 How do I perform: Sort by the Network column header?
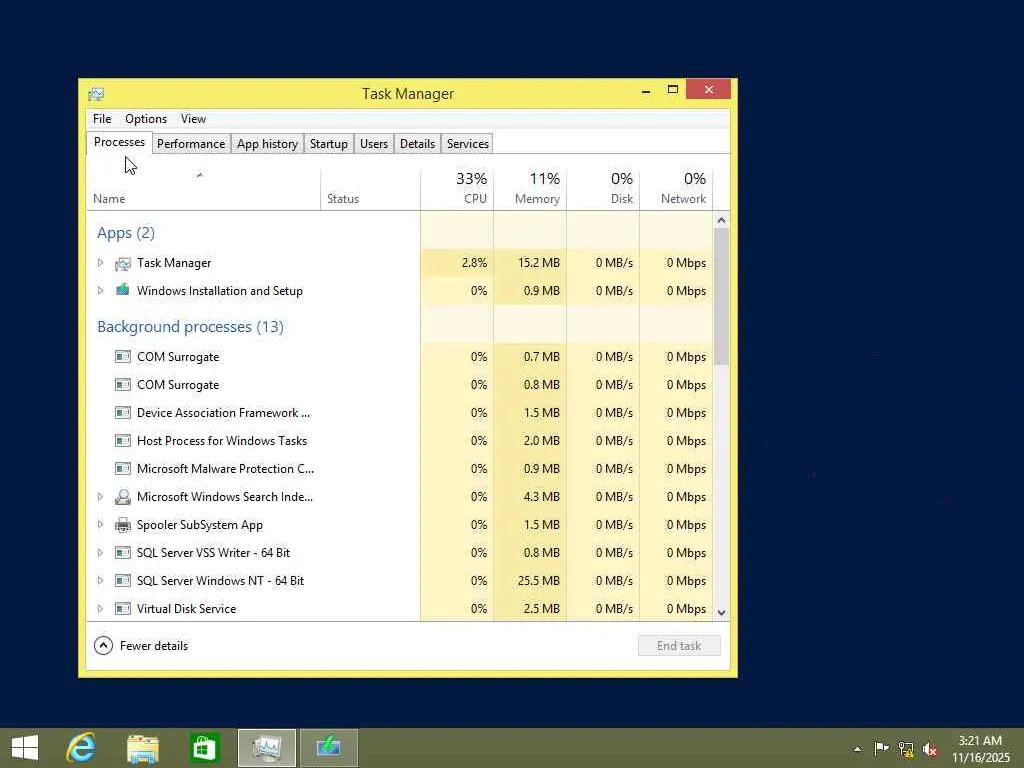(676, 189)
